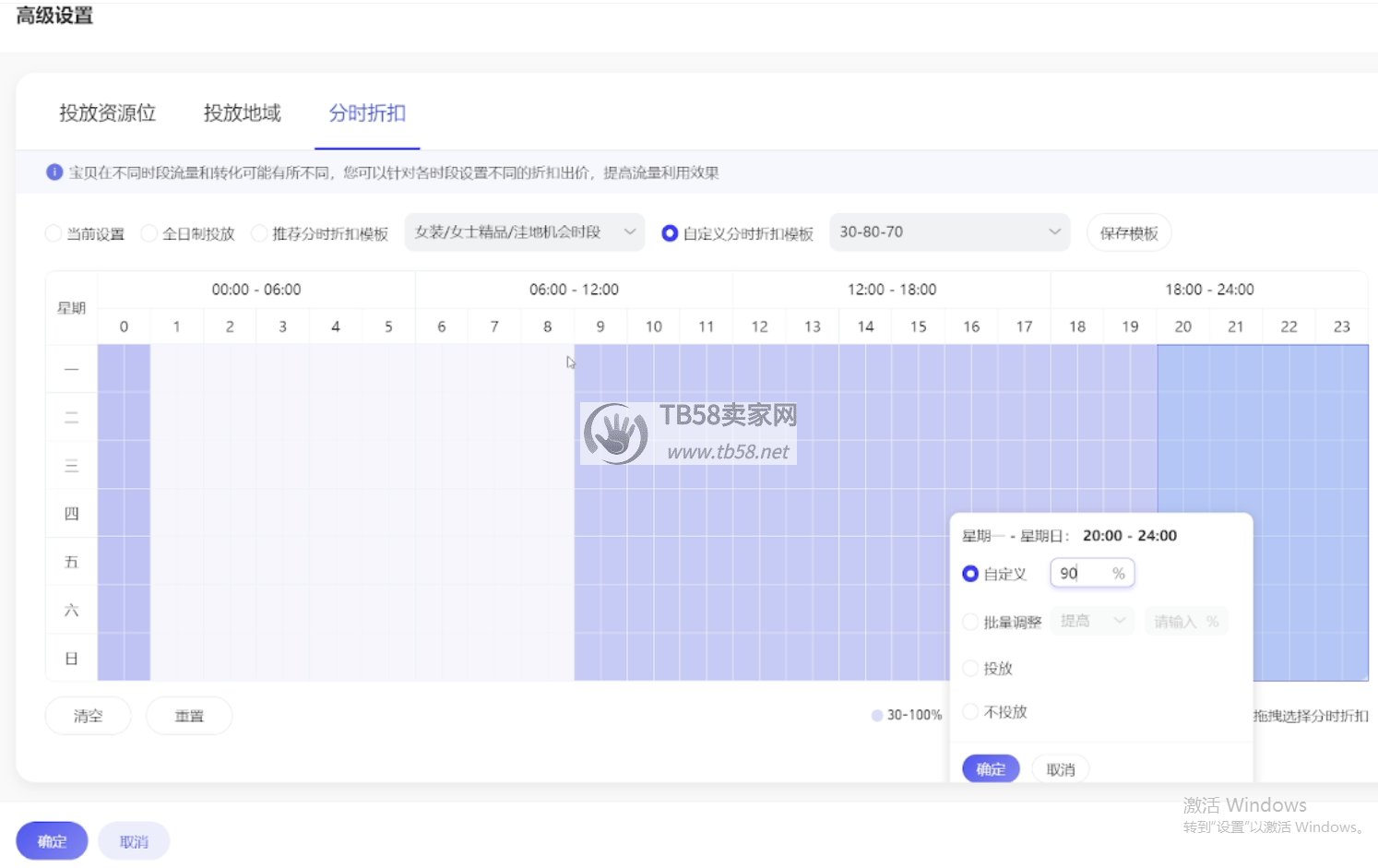Click the 18:00 - 24:00 time range header
The width and height of the screenshot is (1378, 868).
tap(1209, 290)
